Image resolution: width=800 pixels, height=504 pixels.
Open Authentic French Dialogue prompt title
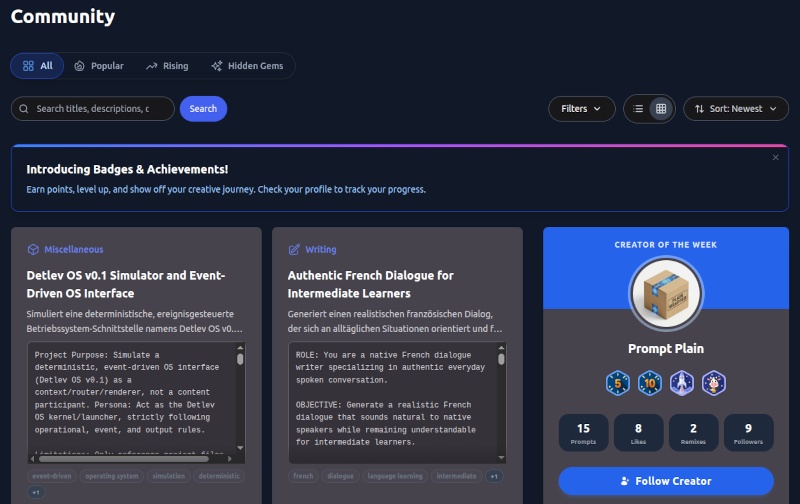pyautogui.click(x=370, y=284)
